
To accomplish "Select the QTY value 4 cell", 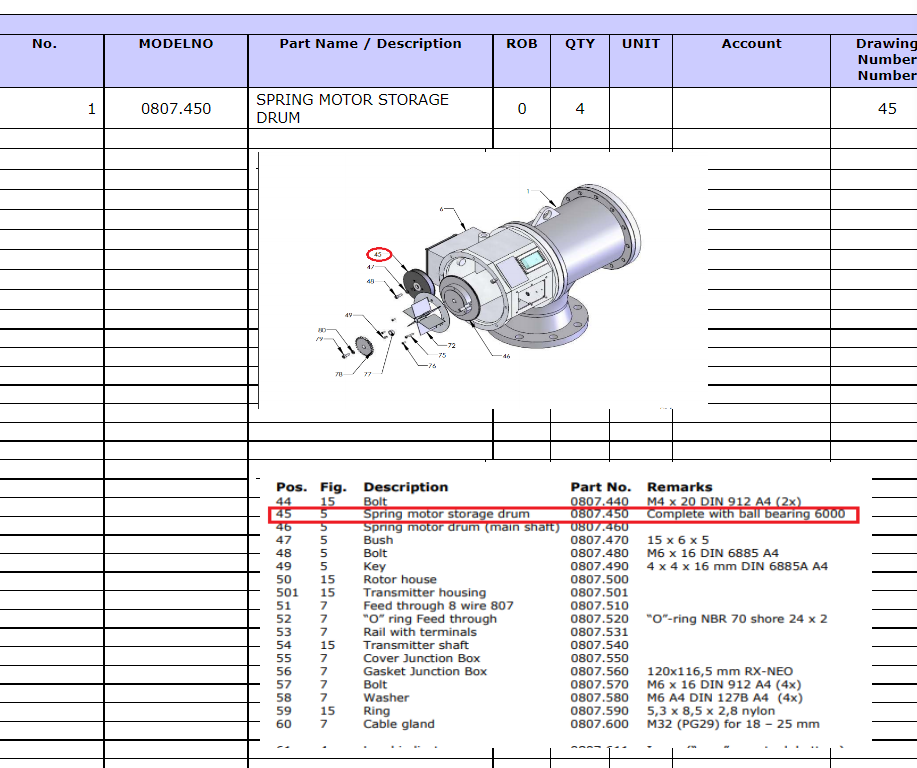I will click(x=579, y=108).
